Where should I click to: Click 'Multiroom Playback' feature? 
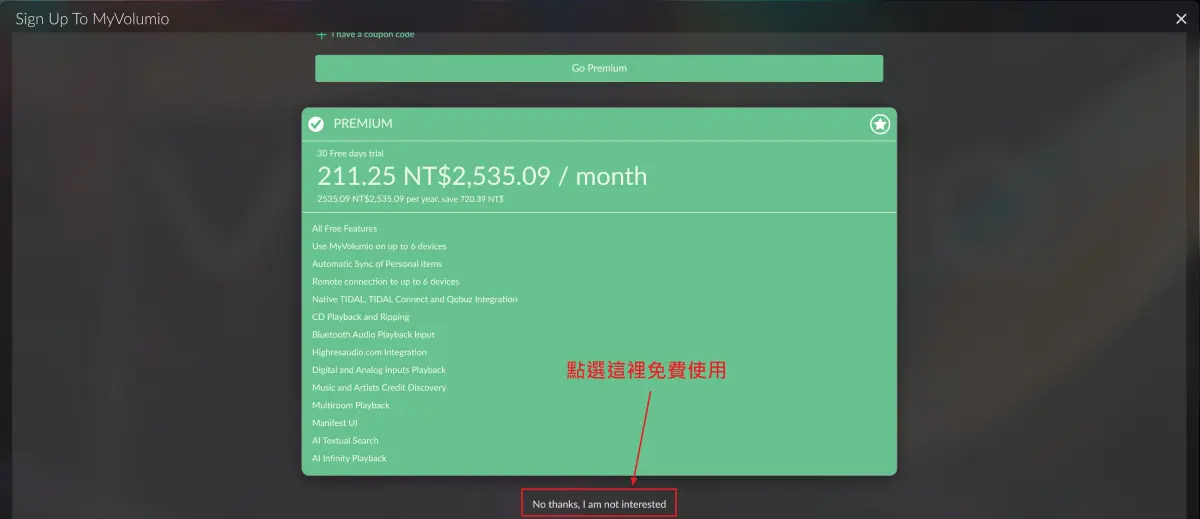click(x=351, y=405)
